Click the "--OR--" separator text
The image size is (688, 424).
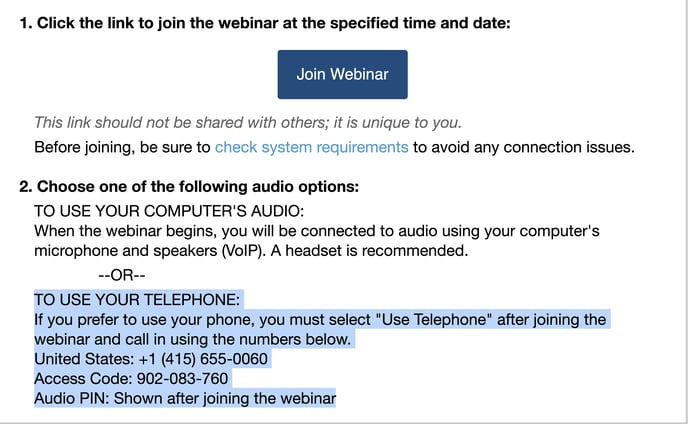122,275
